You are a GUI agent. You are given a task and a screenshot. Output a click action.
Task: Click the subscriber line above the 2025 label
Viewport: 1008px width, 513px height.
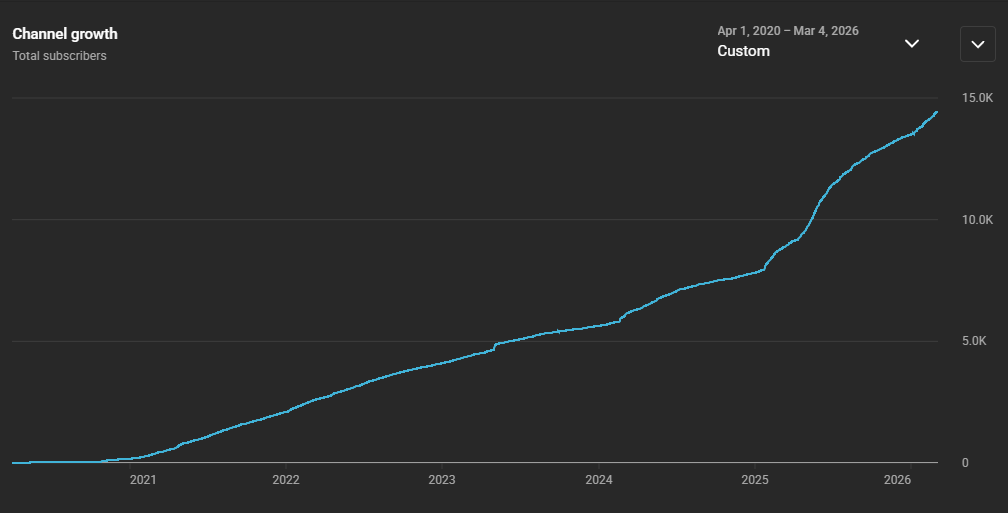(x=754, y=271)
